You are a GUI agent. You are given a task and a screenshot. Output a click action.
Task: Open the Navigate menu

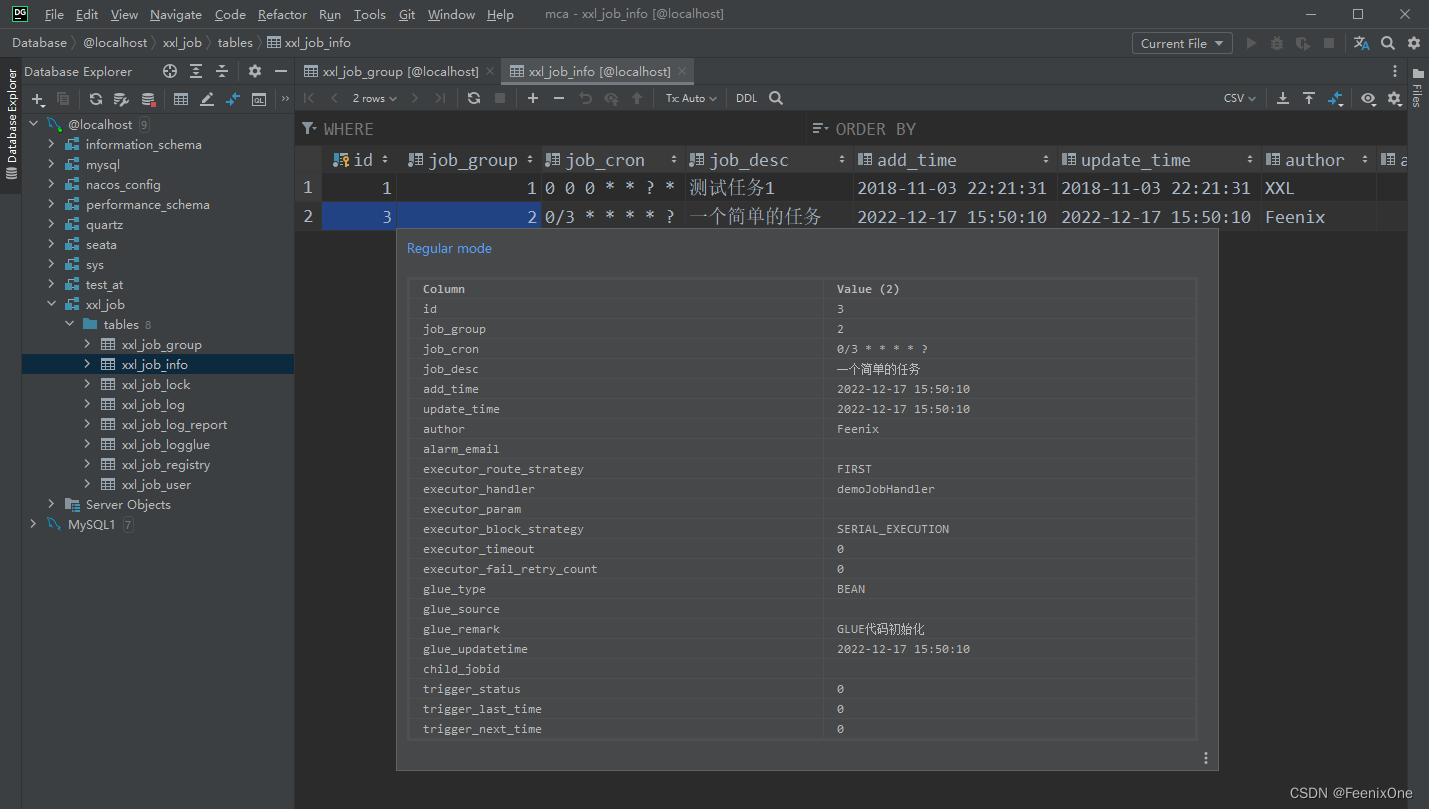pos(176,14)
